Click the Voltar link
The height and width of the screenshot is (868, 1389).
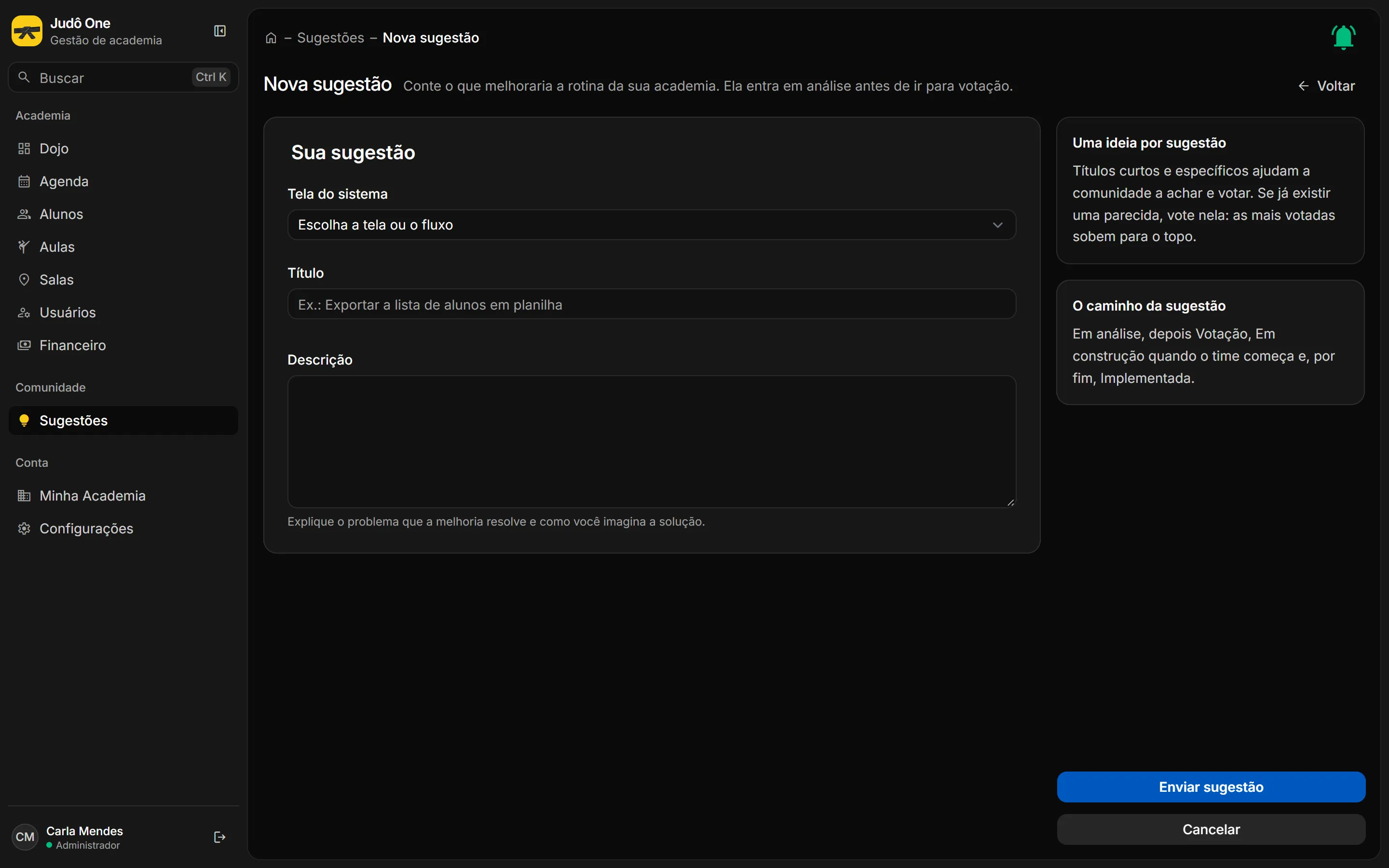click(x=1326, y=86)
